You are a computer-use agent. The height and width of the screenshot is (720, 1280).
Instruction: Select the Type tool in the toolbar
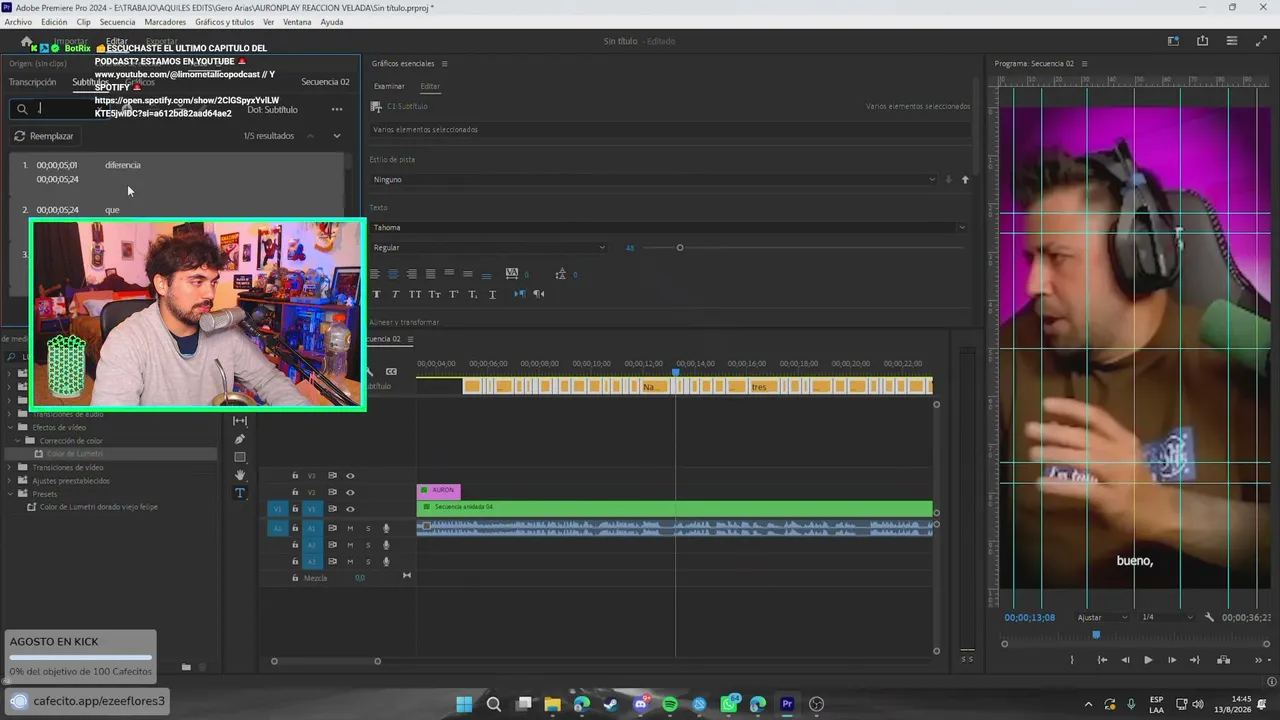pyautogui.click(x=240, y=493)
